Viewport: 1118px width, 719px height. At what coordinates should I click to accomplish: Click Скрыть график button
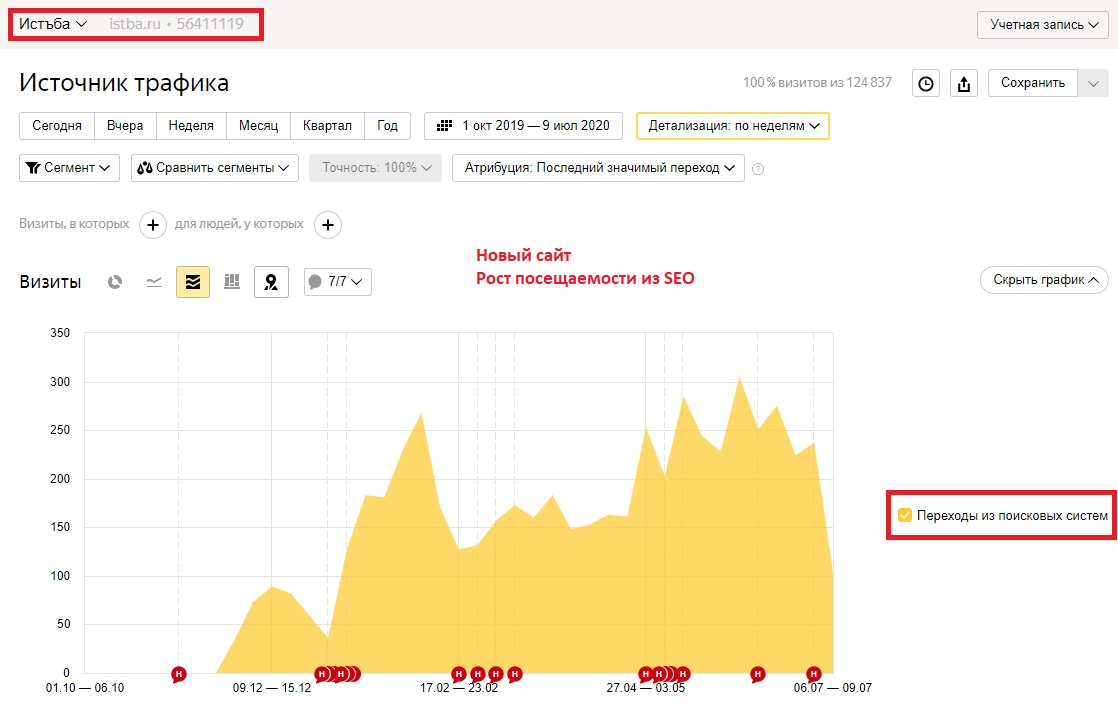click(x=1045, y=280)
